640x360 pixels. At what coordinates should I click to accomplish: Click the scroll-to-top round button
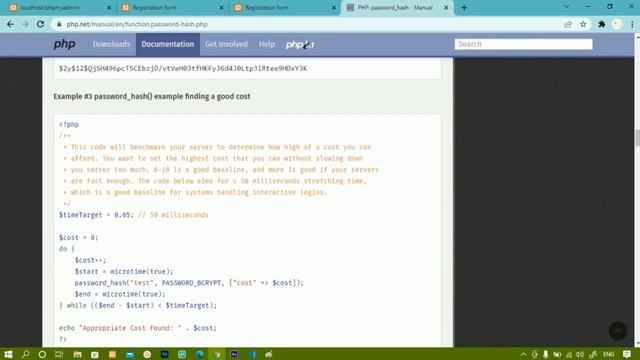pos(618,331)
